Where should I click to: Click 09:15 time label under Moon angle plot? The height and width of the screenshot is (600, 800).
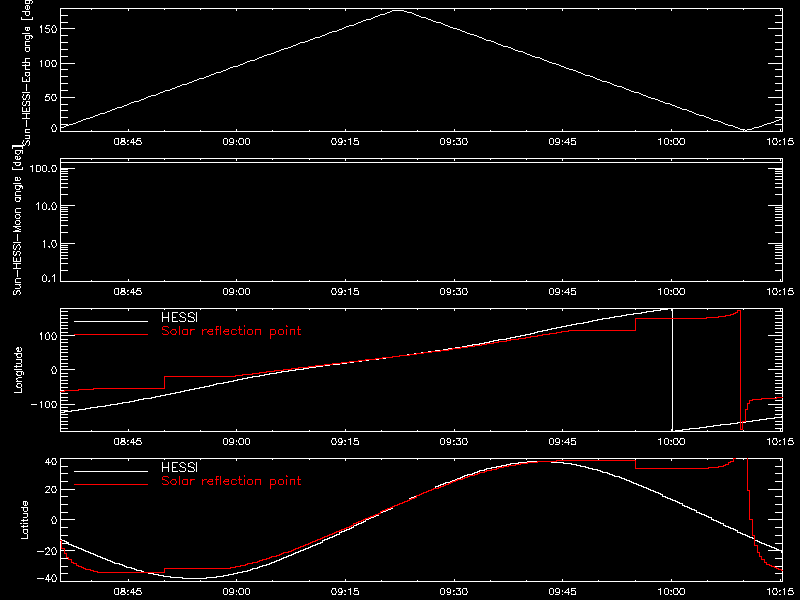click(x=345, y=292)
